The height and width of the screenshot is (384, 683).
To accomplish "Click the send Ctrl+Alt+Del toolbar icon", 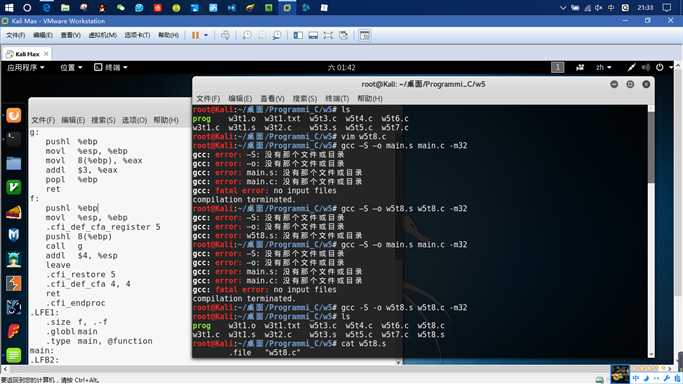I will click(225, 35).
